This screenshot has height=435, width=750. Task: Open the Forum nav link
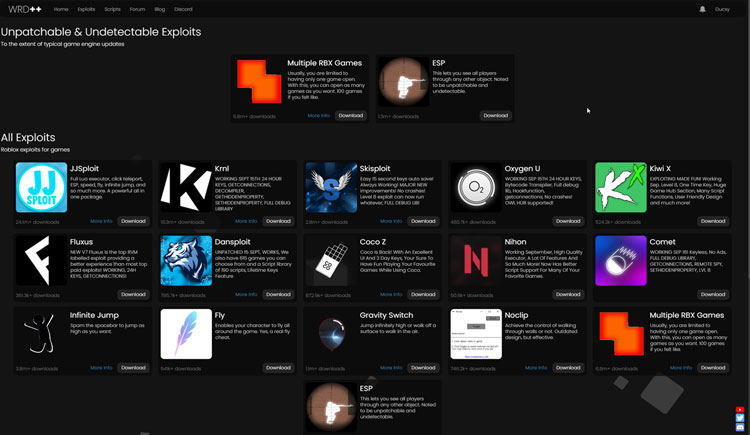click(x=137, y=8)
